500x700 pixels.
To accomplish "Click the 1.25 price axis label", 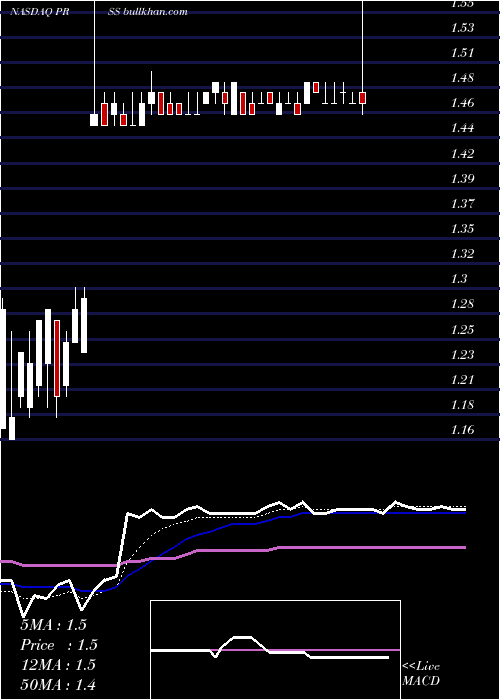I will (462, 329).
